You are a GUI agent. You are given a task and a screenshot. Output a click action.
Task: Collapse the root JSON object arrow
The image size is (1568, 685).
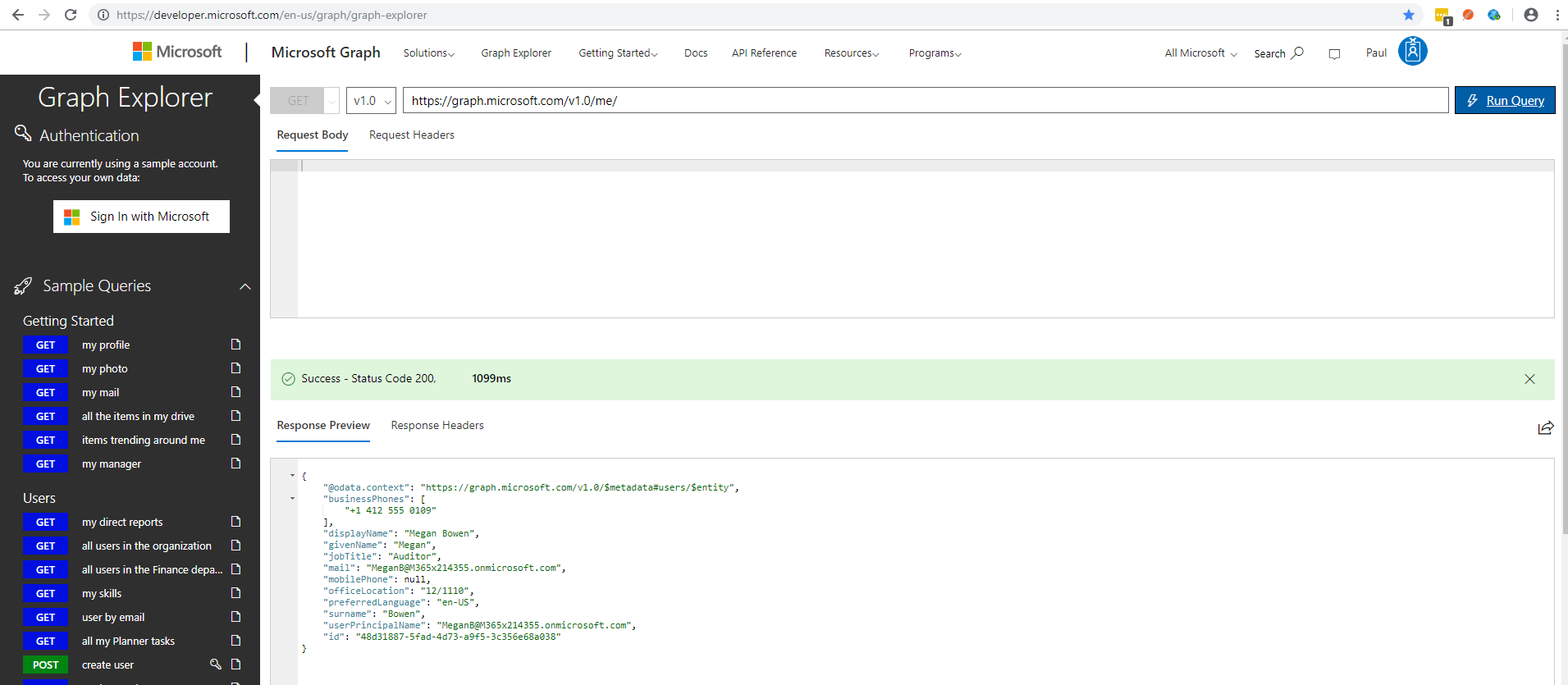[x=292, y=476]
